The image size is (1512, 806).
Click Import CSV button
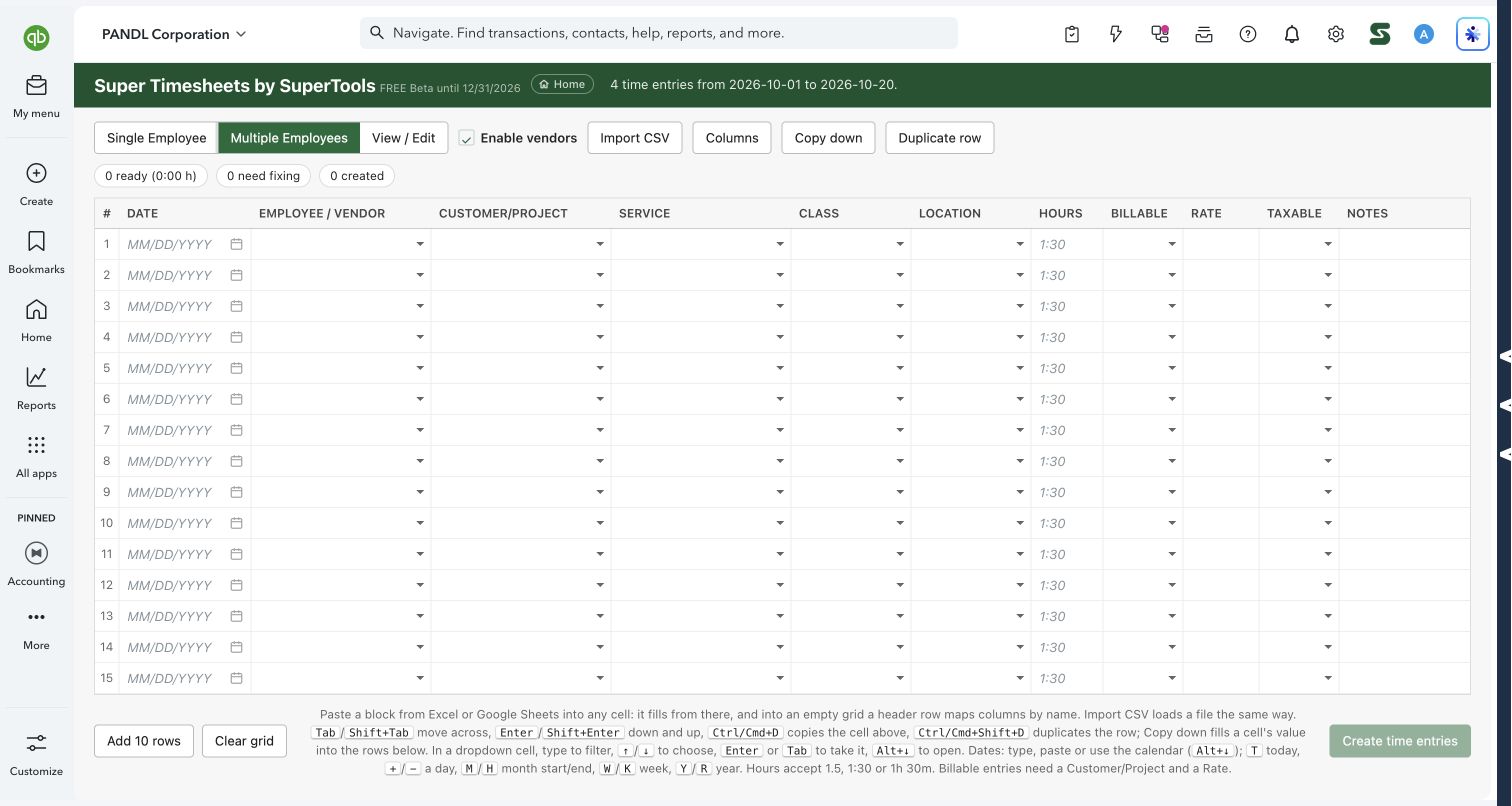point(635,138)
